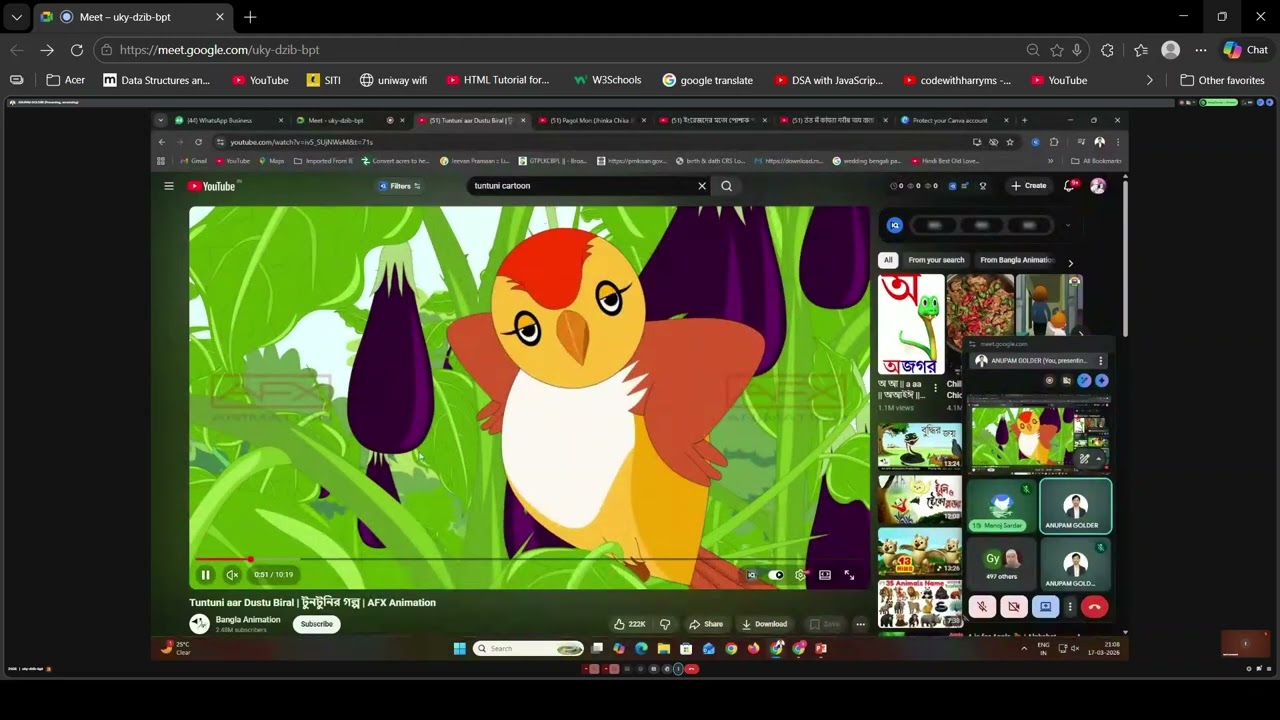Open the Bangla Animation channel avatar
The width and height of the screenshot is (1280, 720).
point(200,624)
